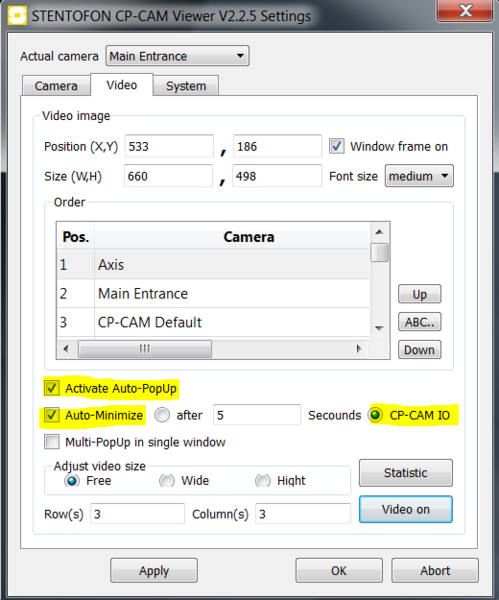Select the Free video size option
Image resolution: width=499 pixels, height=600 pixels.
(72, 480)
